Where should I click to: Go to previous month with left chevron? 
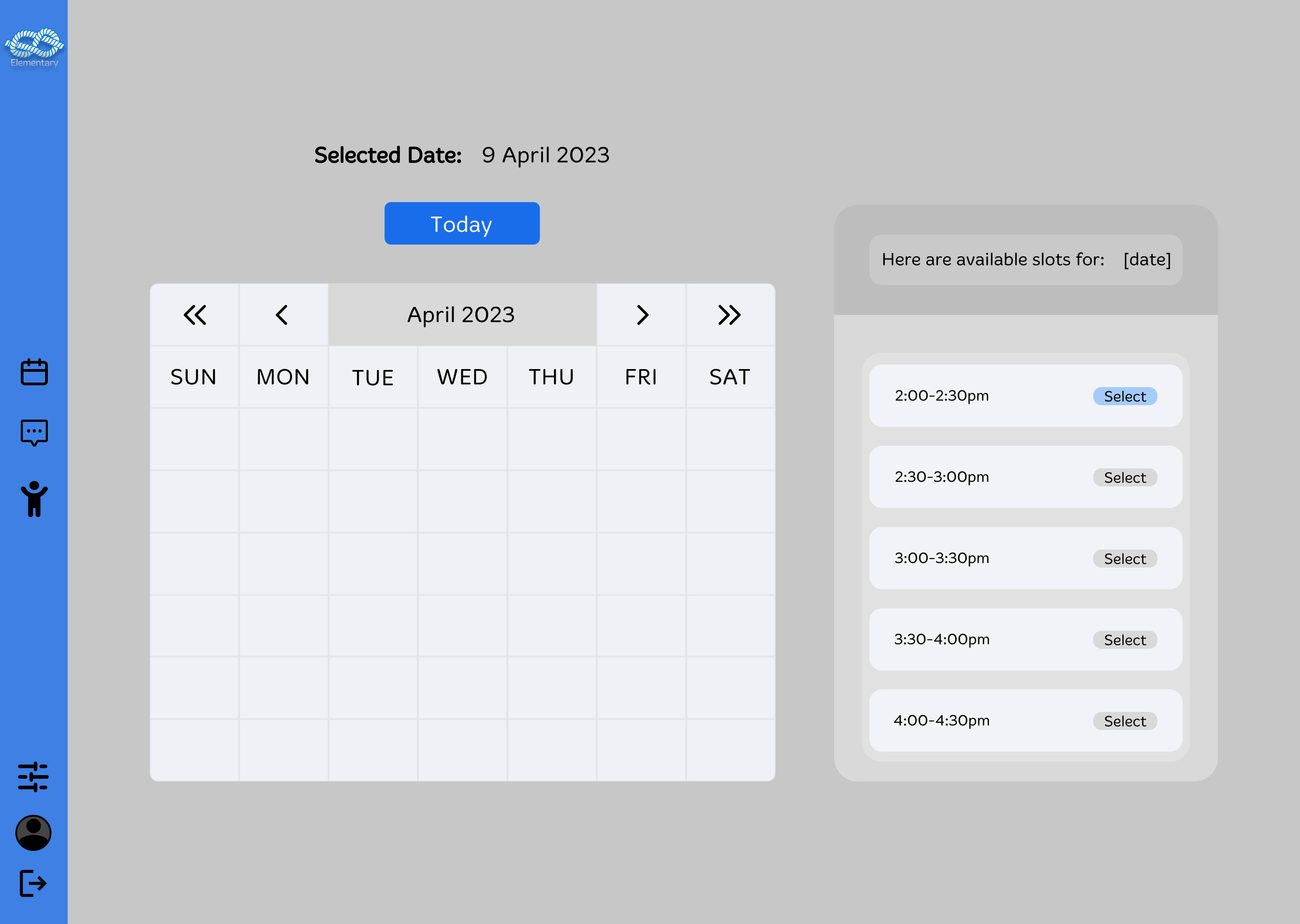point(282,314)
